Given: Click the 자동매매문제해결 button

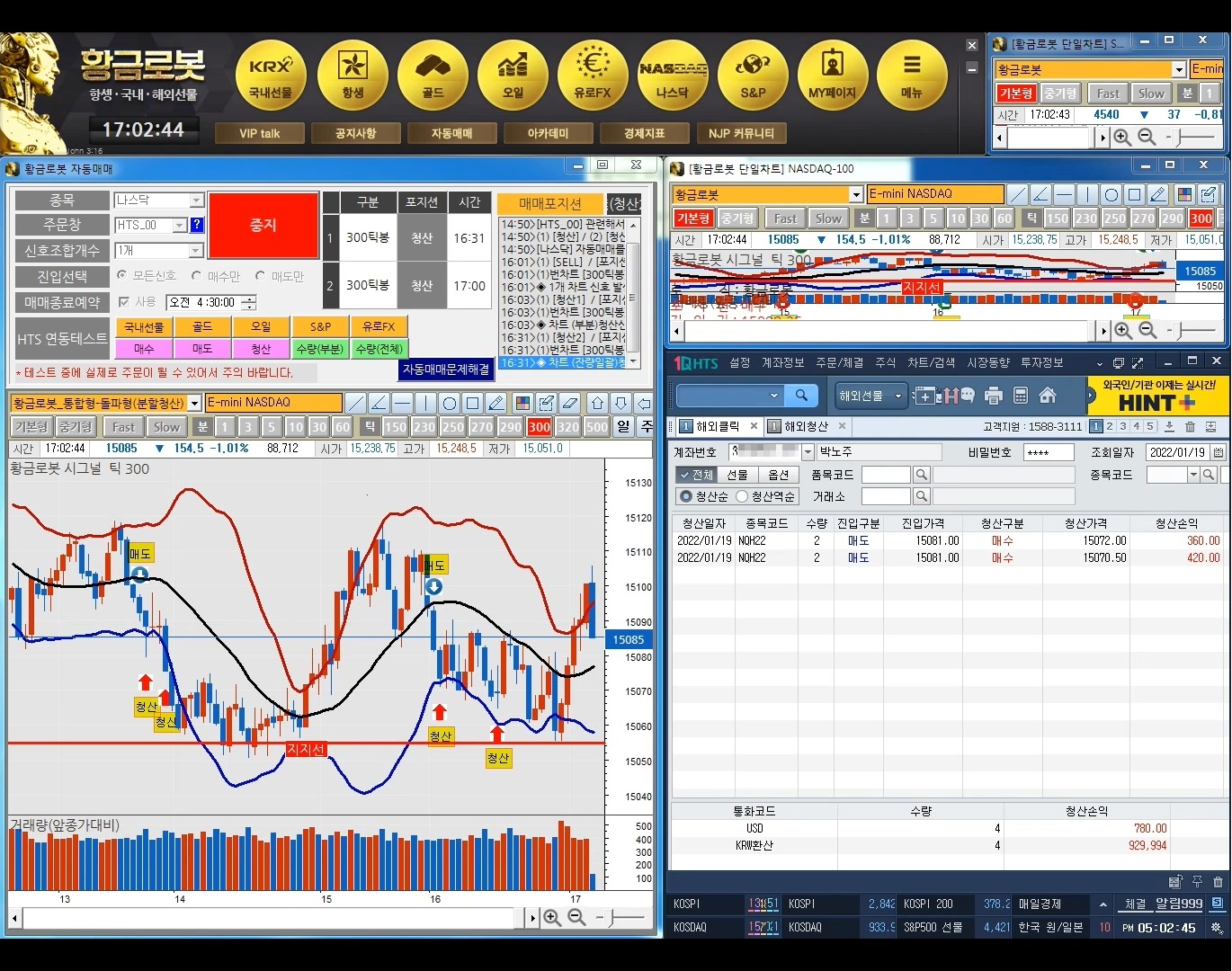Looking at the screenshot, I should (x=446, y=370).
